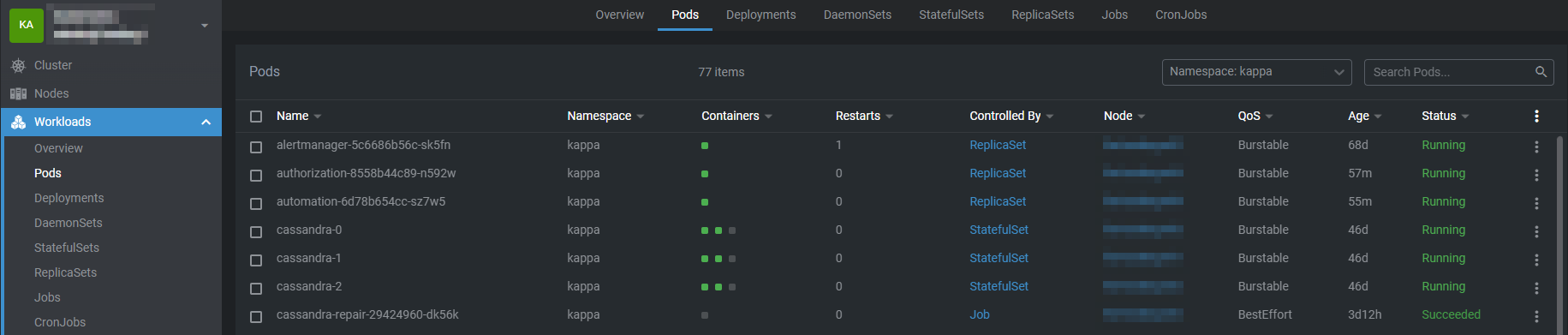
Task: Select checkbox for cassandra-2
Action: [x=256, y=289]
